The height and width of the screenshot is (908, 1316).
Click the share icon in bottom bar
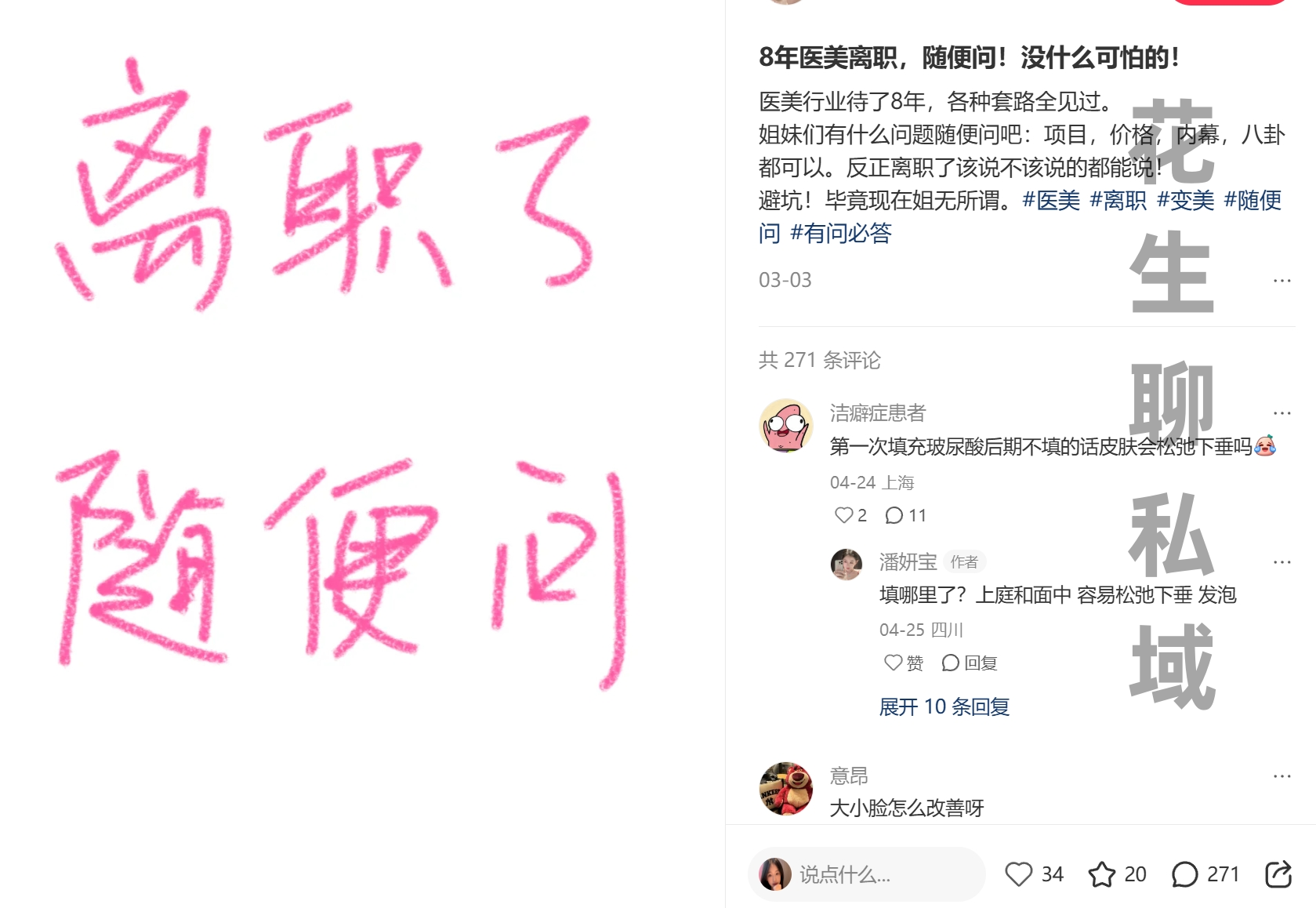tap(1278, 873)
